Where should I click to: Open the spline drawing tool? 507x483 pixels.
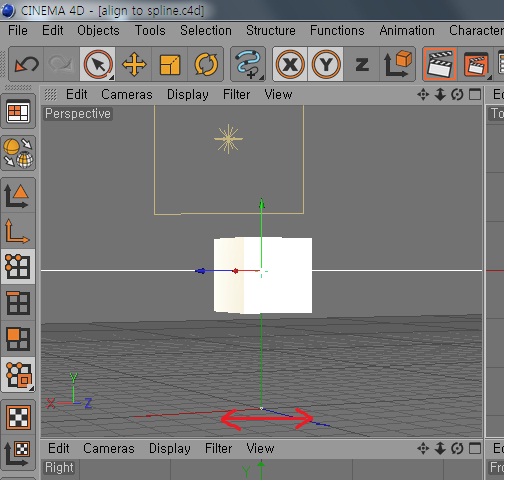248,64
